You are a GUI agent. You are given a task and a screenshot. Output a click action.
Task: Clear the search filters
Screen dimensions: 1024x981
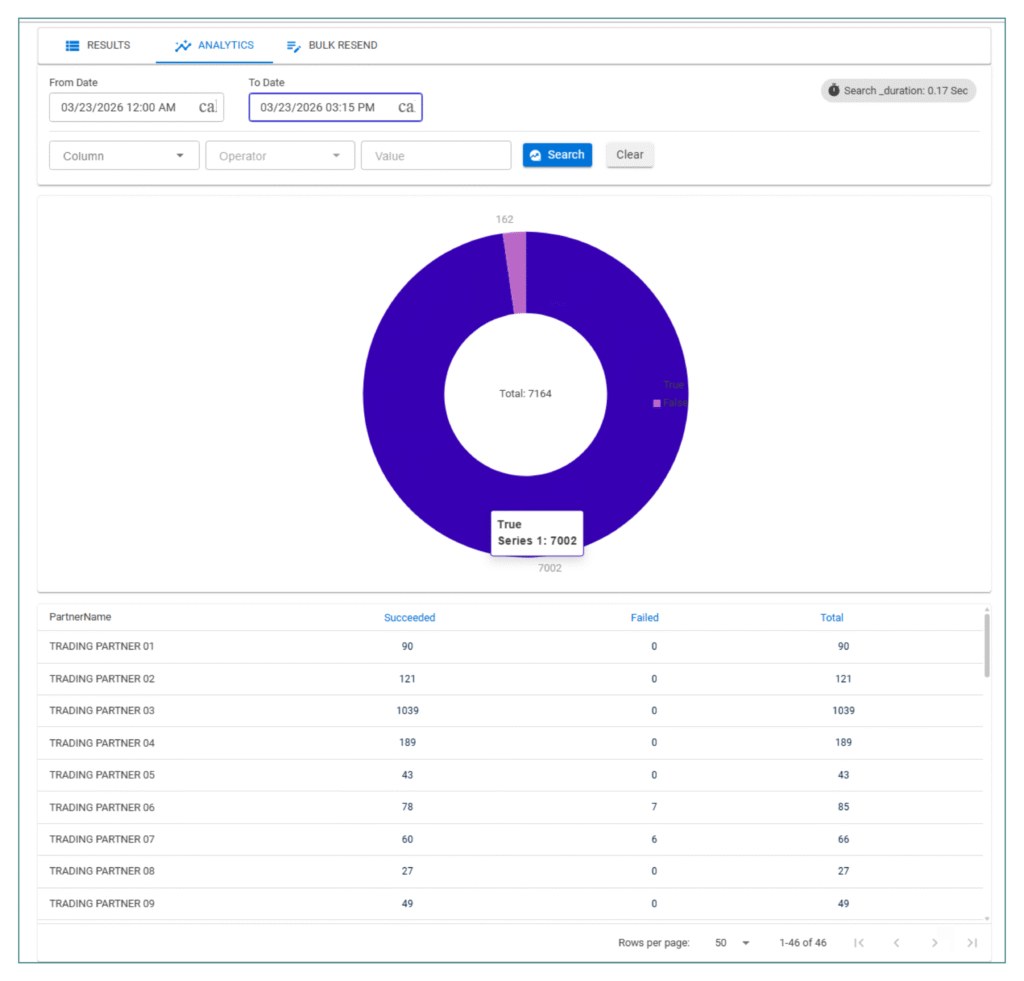pyautogui.click(x=630, y=155)
